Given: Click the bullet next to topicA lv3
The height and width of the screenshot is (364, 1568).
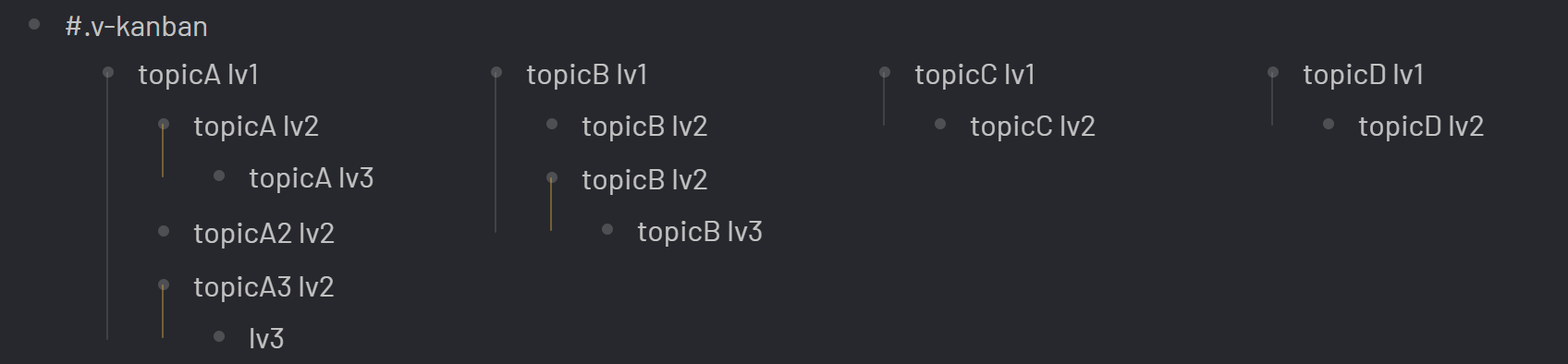Looking at the screenshot, I should coord(219,176).
